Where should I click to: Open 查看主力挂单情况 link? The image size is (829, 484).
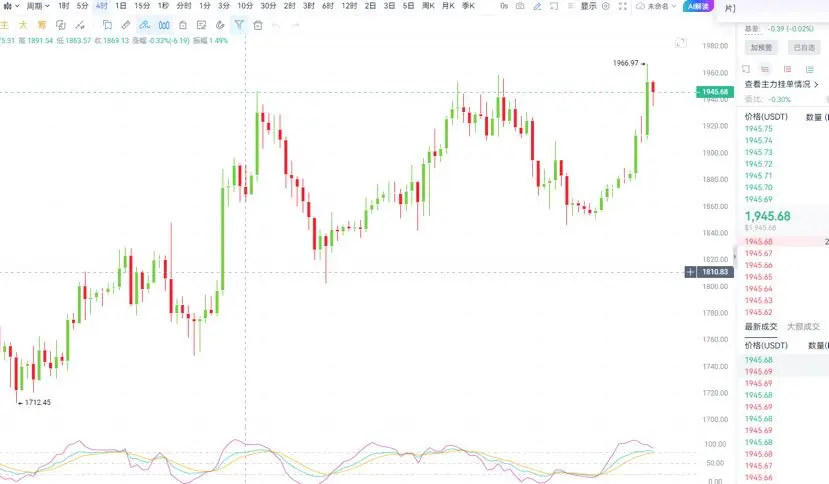point(781,84)
